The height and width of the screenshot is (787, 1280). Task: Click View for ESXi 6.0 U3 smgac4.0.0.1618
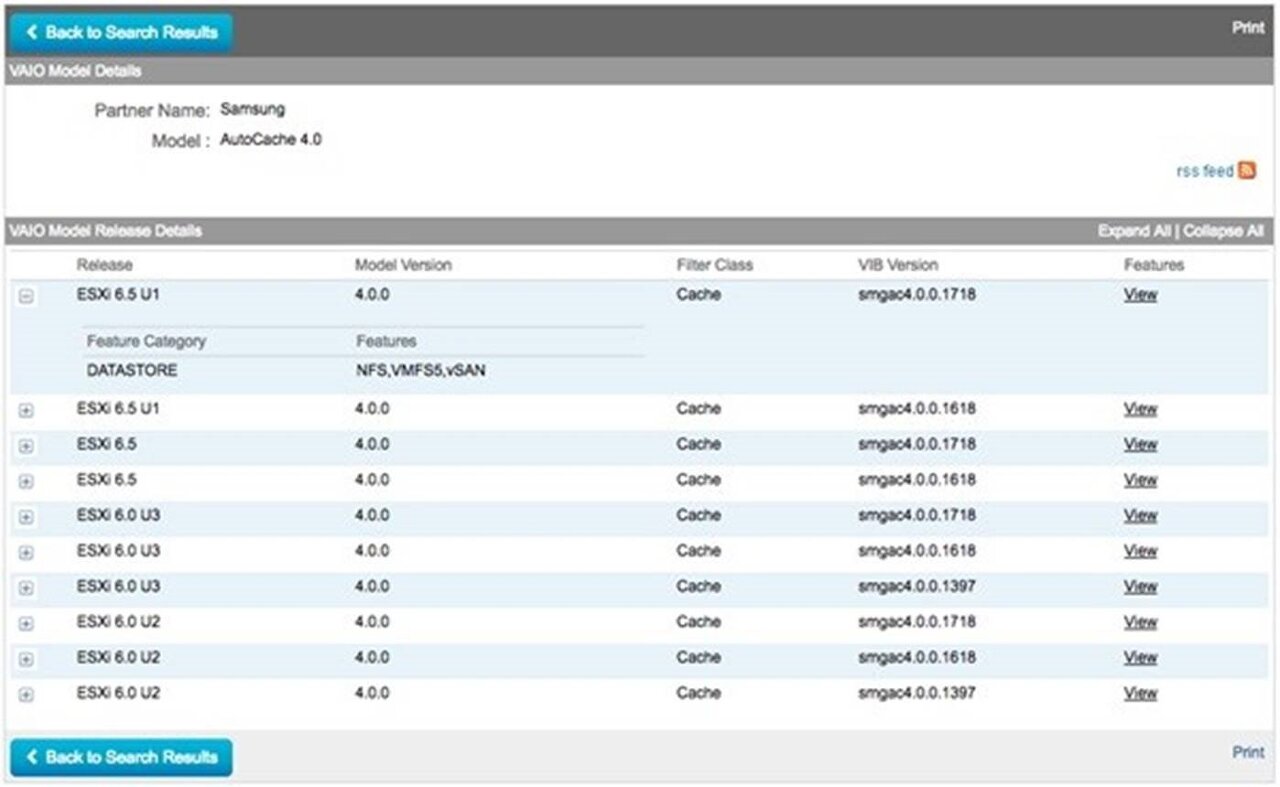1140,551
